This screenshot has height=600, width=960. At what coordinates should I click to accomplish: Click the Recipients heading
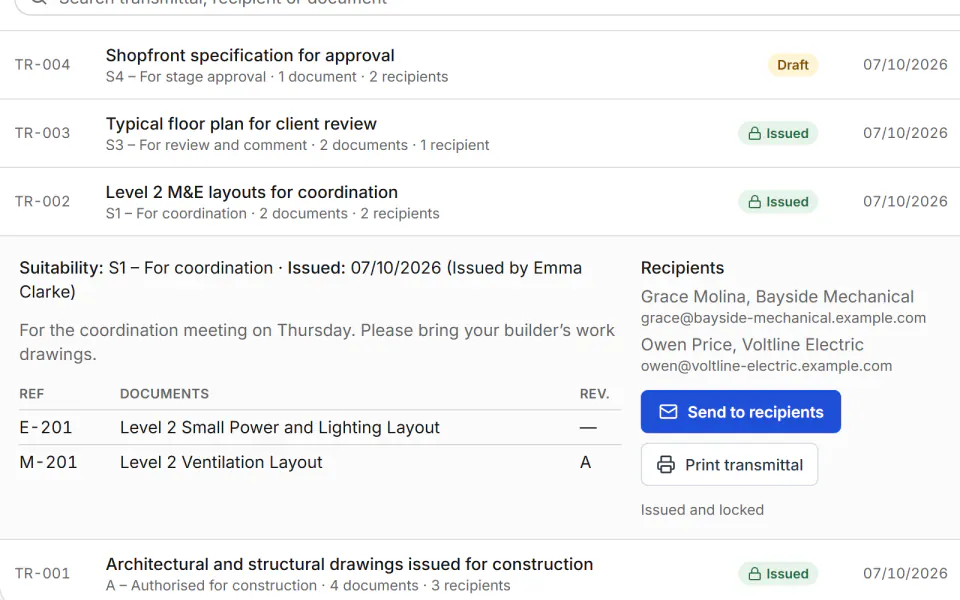(x=682, y=268)
